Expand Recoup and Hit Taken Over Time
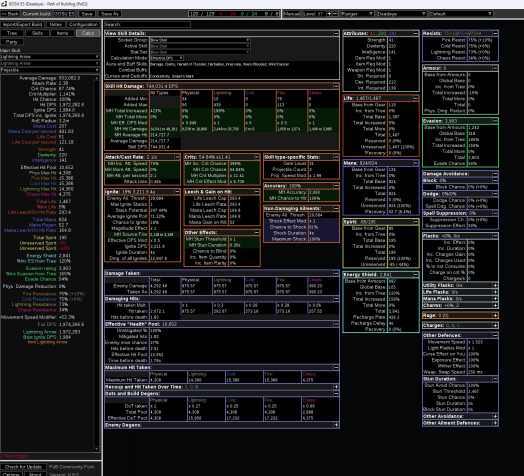The height and width of the screenshot is (476, 524). pyautogui.click(x=336, y=387)
